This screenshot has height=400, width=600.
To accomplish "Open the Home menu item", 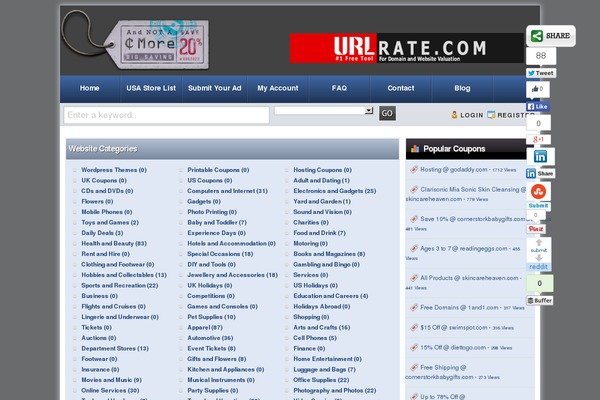I will point(90,88).
